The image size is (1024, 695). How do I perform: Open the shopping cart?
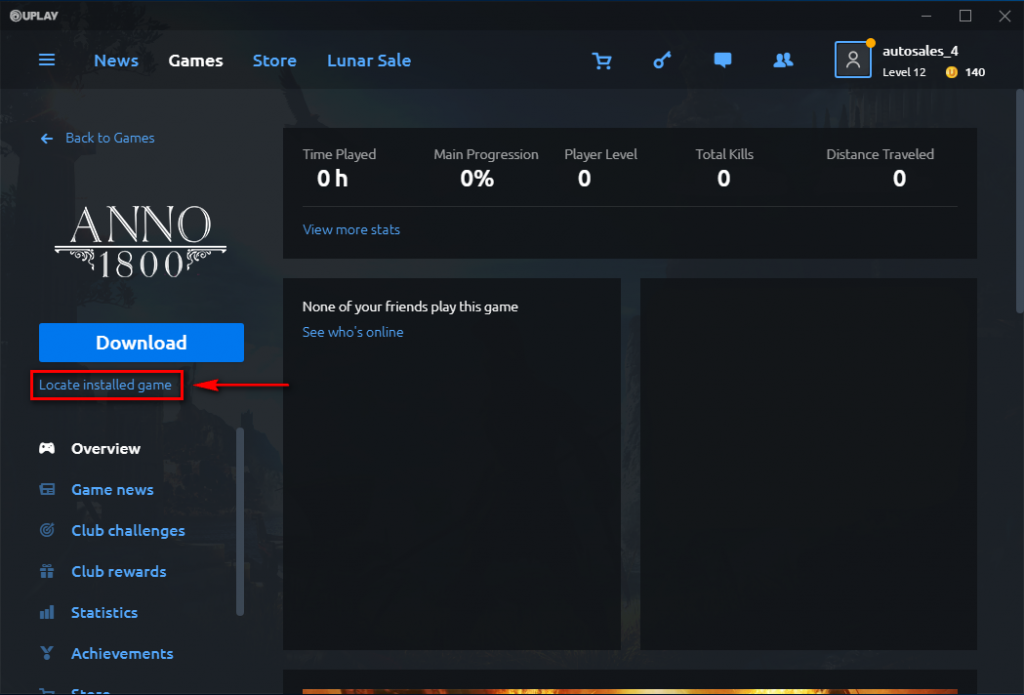pos(602,61)
